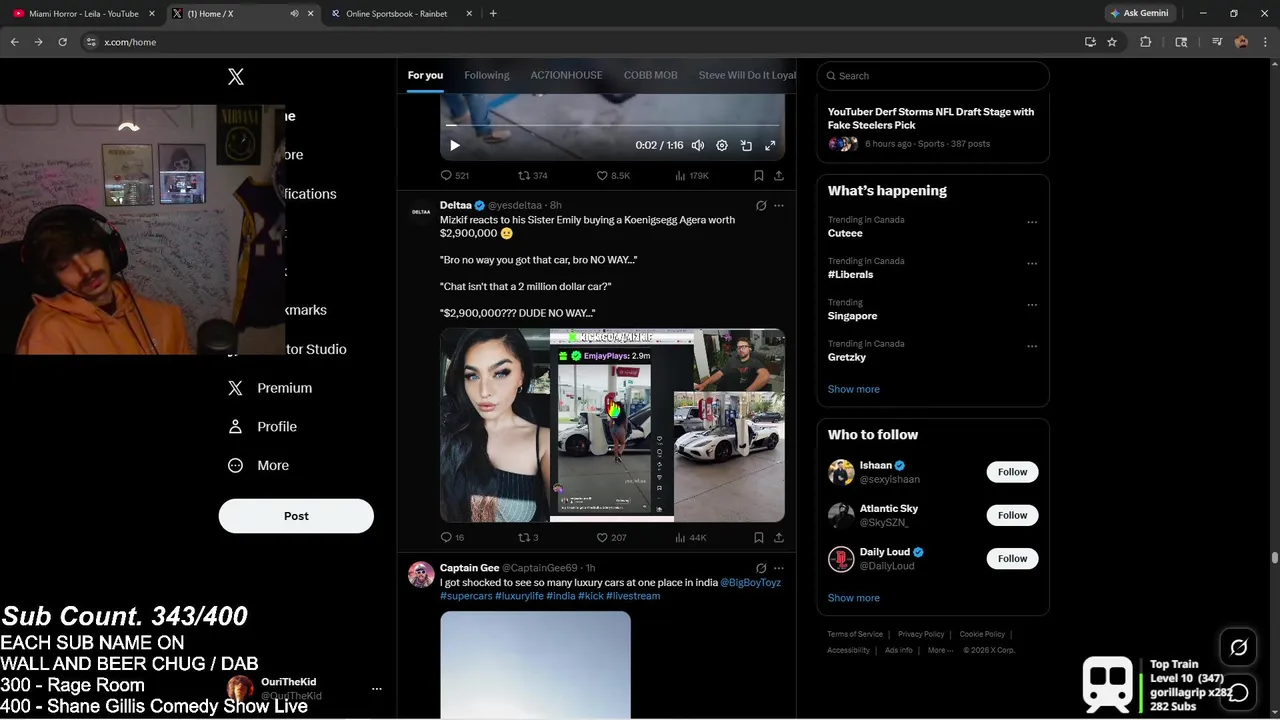Open Terms of Service link
This screenshot has height=720, width=1280.
[x=855, y=634]
